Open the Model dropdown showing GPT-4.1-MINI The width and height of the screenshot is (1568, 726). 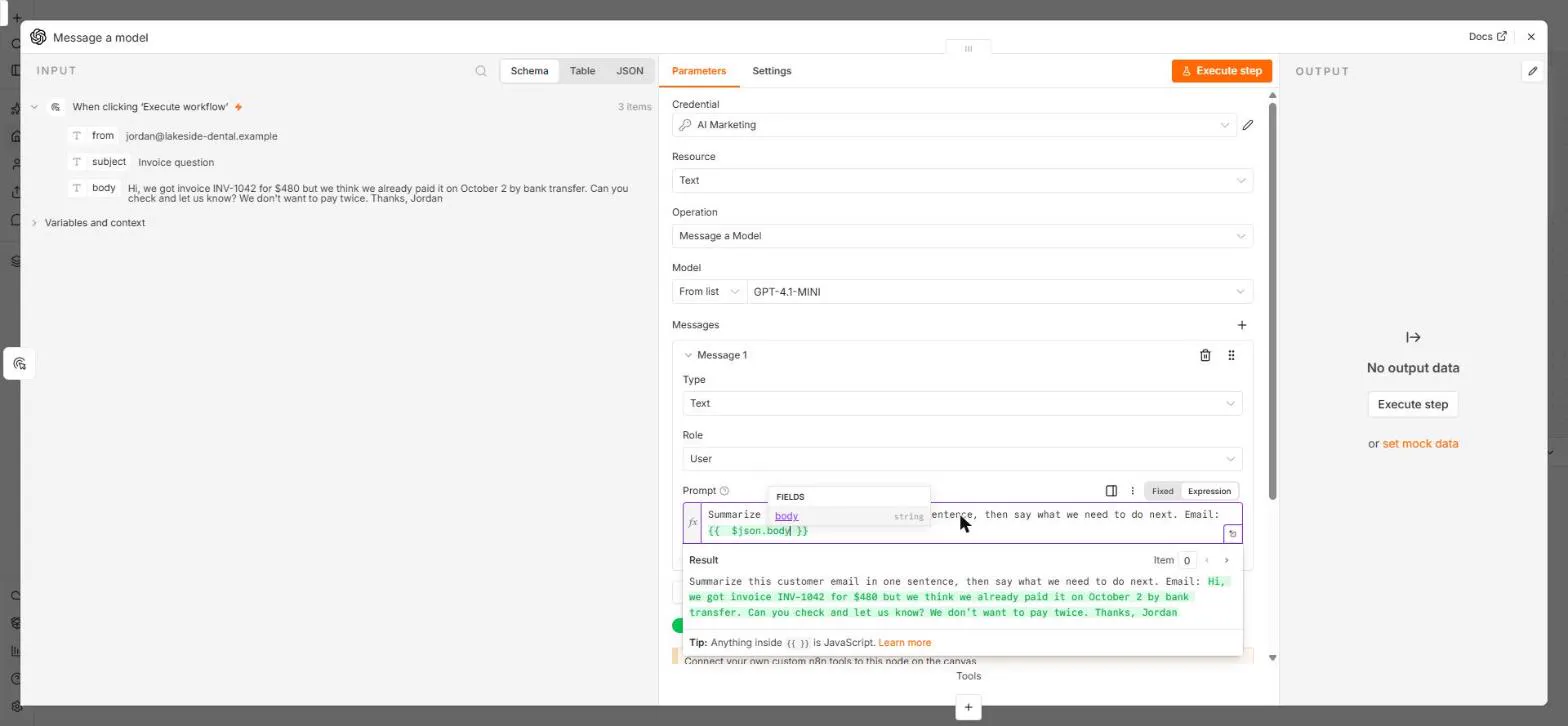[x=1000, y=292]
